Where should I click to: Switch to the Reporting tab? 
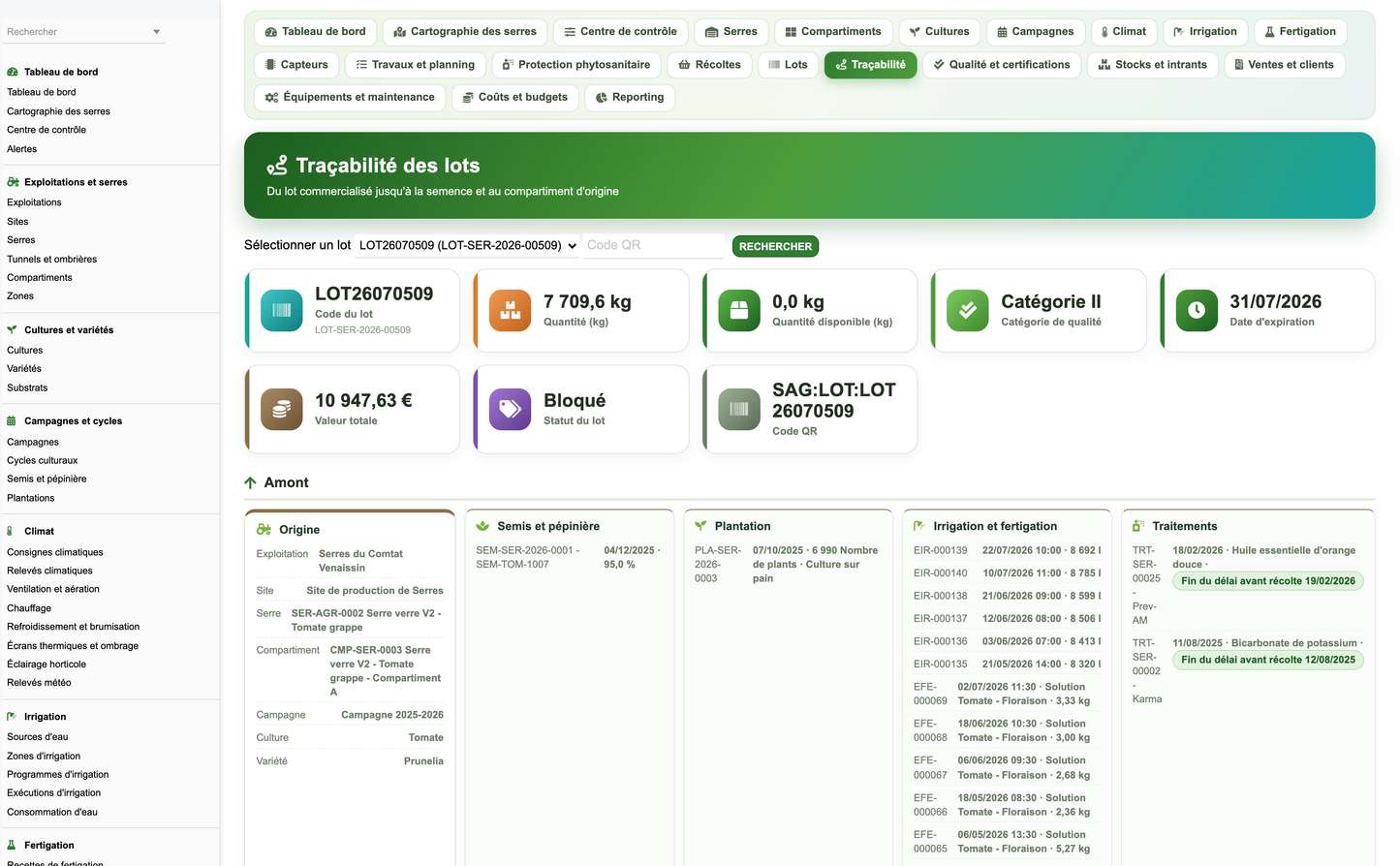pos(630,98)
